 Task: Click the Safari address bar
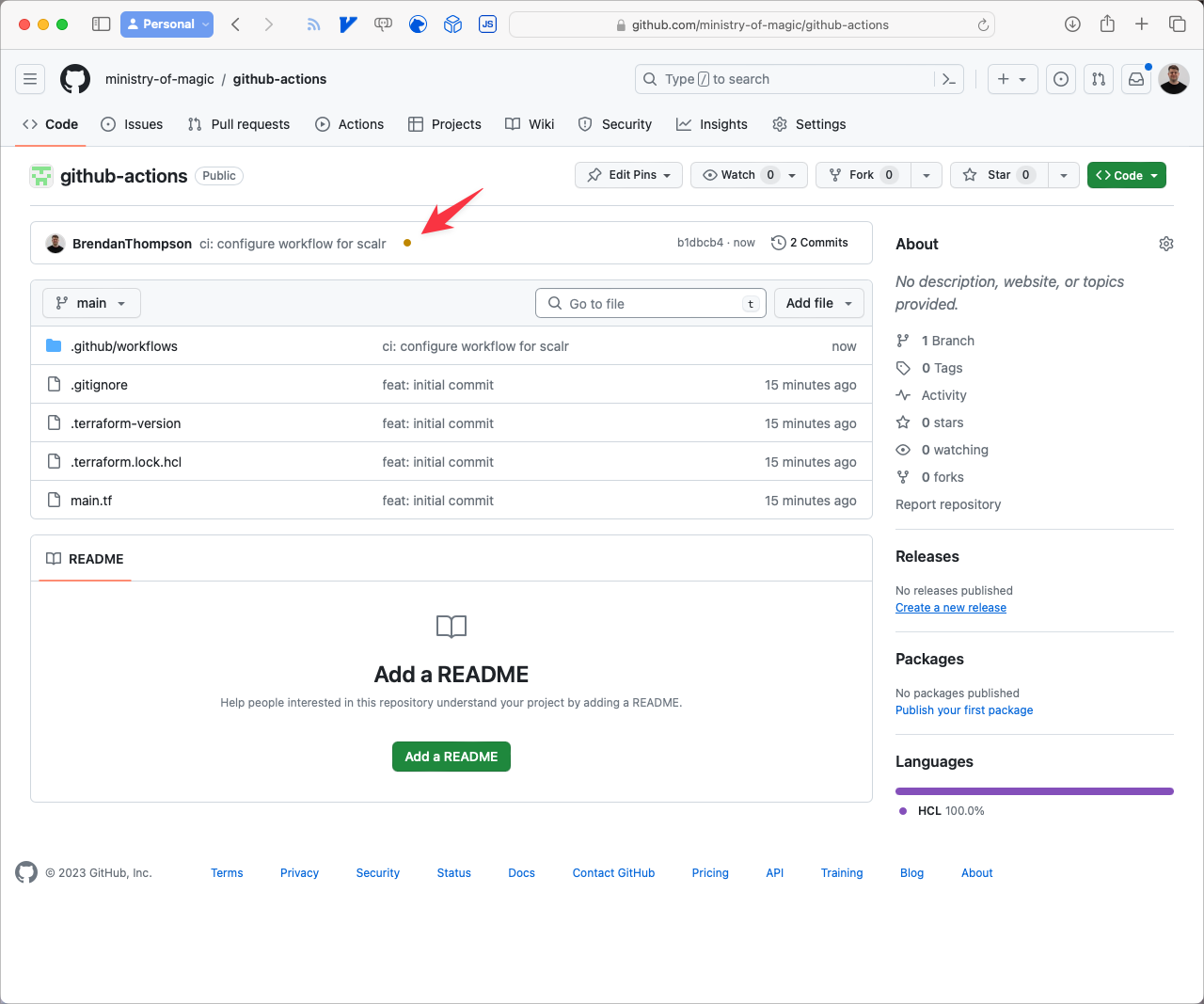752,24
